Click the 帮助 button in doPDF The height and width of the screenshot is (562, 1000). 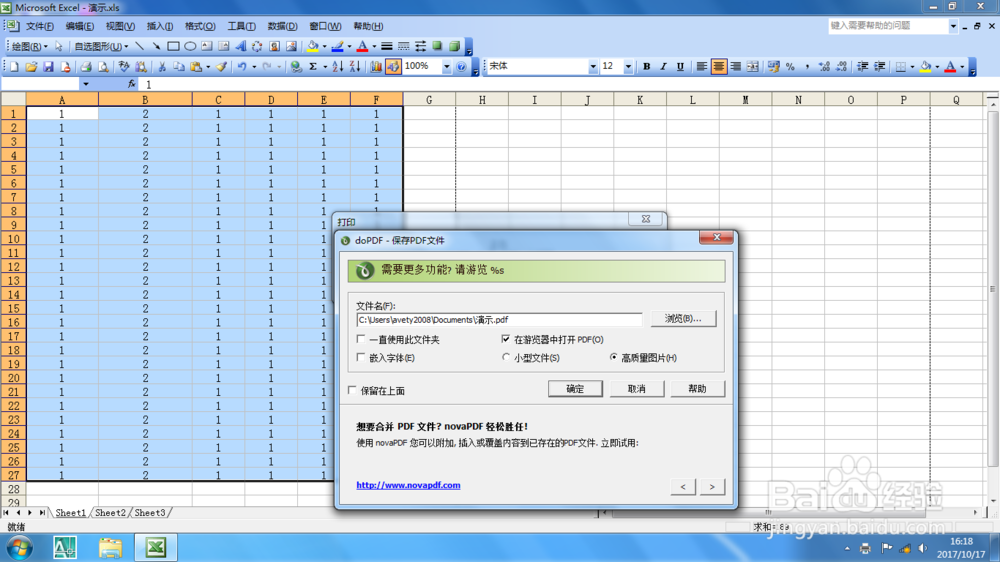pyautogui.click(x=697, y=388)
